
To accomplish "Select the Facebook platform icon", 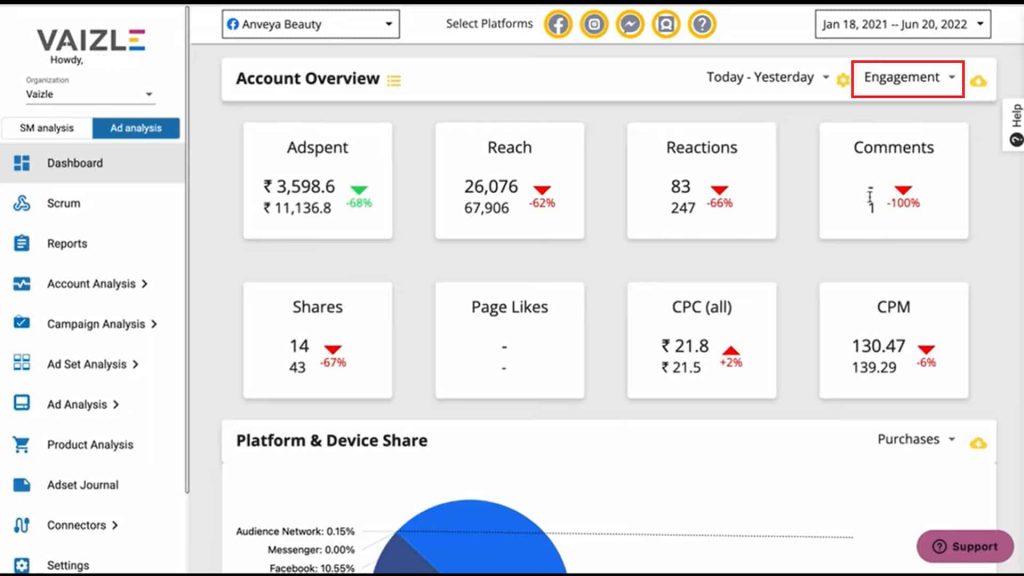I will (558, 24).
